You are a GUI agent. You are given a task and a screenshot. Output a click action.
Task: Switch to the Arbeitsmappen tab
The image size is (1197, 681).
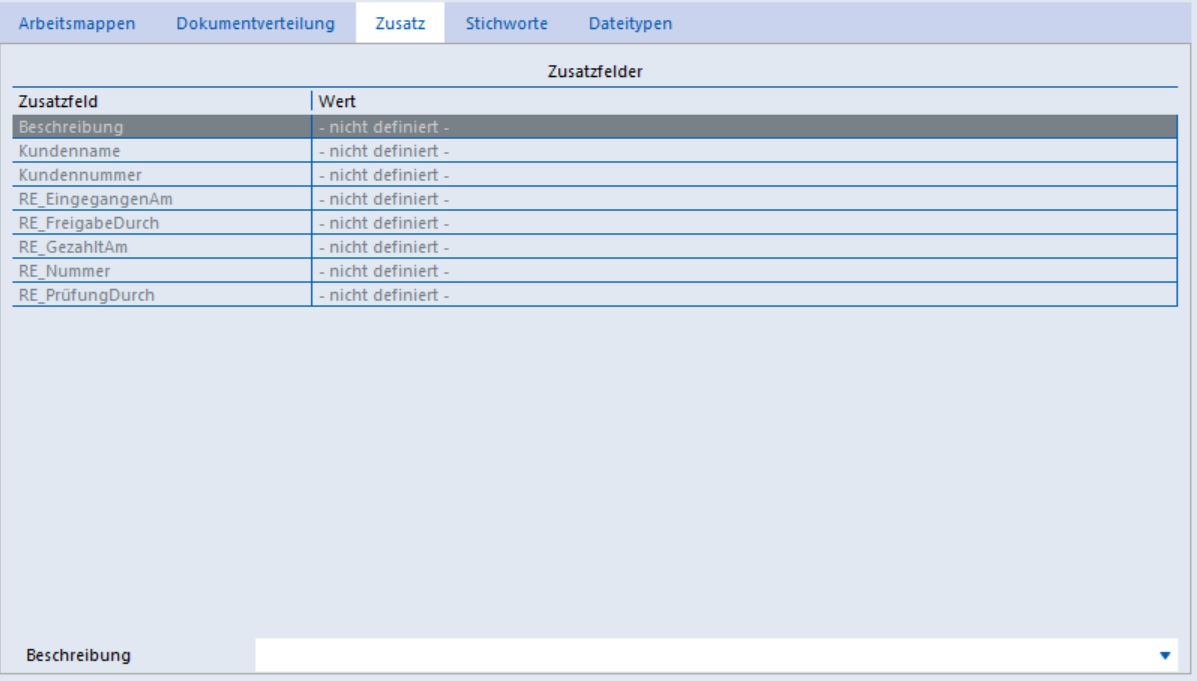(x=77, y=24)
